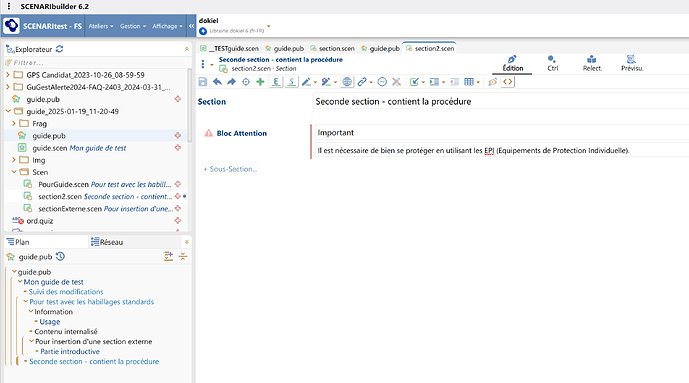Click the circled minus icon in toolbar
Image resolution: width=689 pixels, height=383 pixels.
(382, 82)
